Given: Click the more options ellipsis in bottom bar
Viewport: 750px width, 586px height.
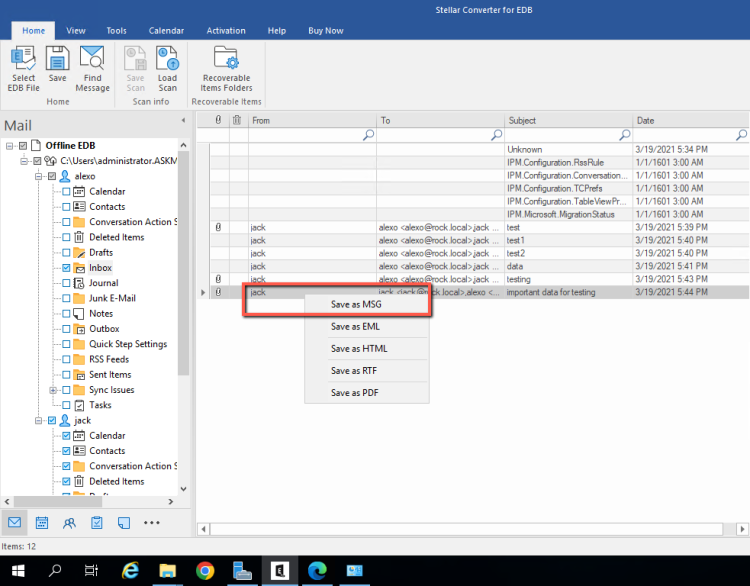Looking at the screenshot, I should coord(151,522).
